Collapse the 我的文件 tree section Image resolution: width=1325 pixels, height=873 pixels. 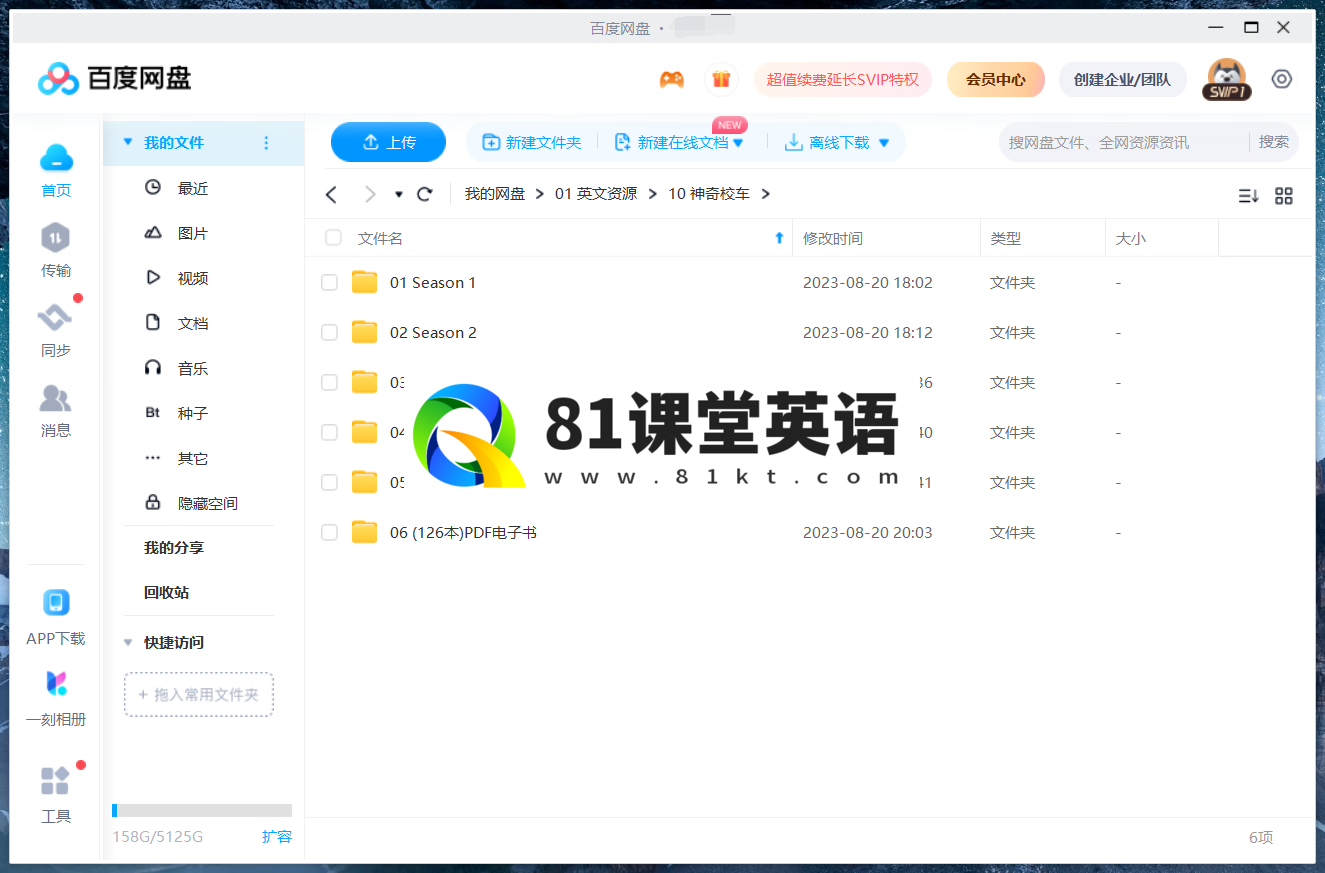(x=127, y=143)
